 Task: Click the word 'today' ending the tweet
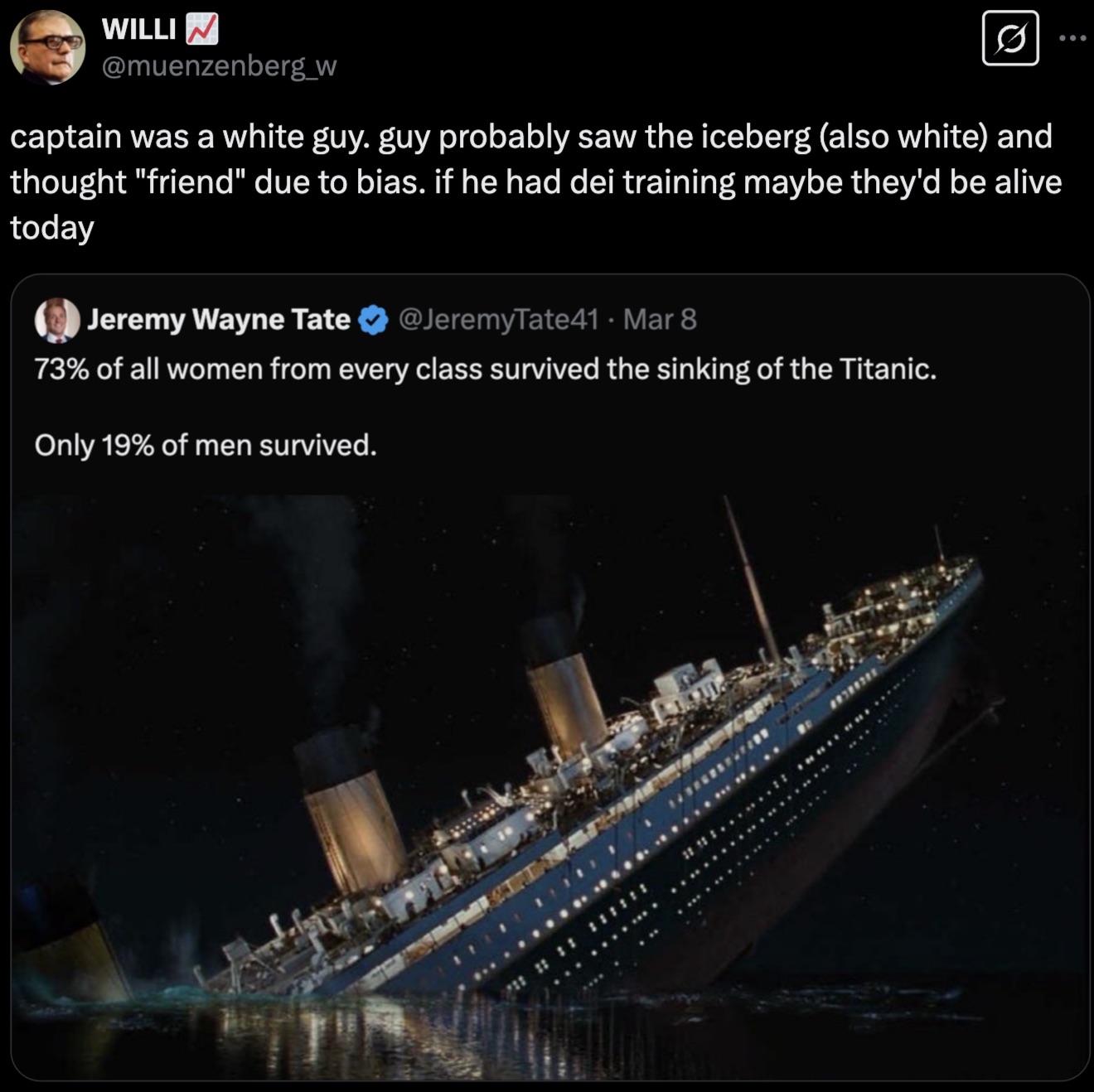[52, 228]
